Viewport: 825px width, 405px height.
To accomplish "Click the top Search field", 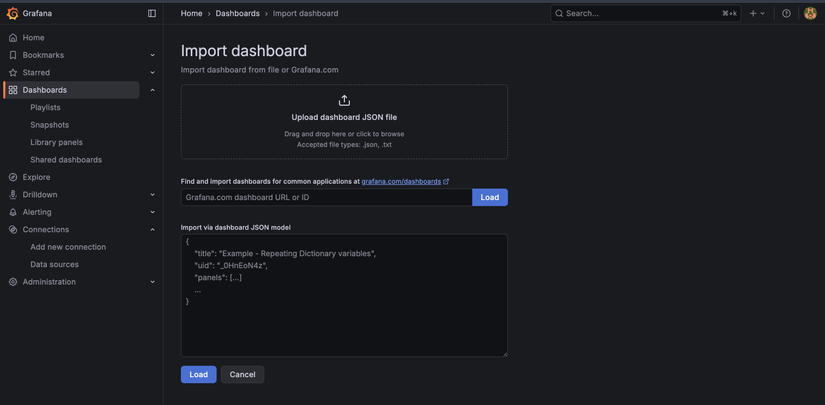I will 646,14.
